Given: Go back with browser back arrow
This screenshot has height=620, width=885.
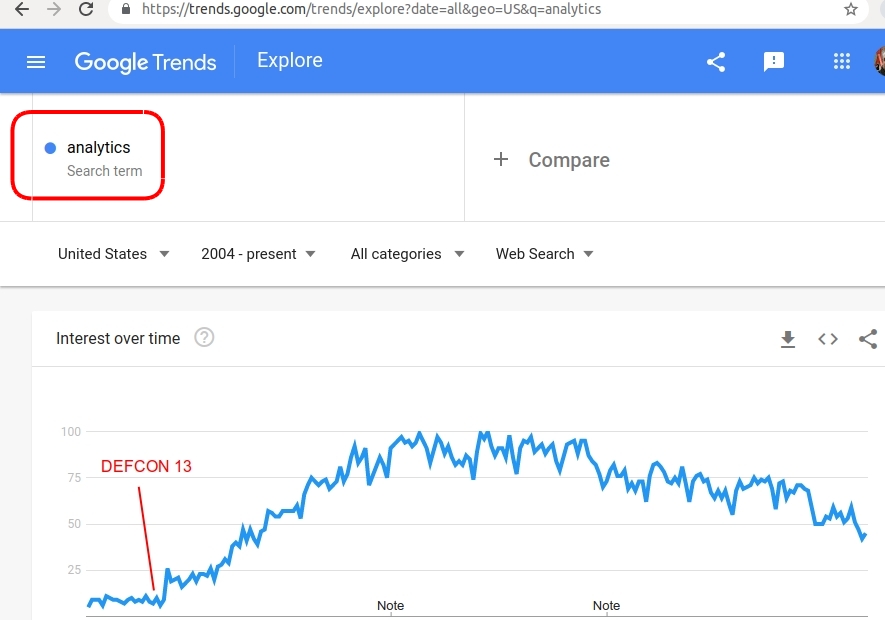Looking at the screenshot, I should click(21, 9).
